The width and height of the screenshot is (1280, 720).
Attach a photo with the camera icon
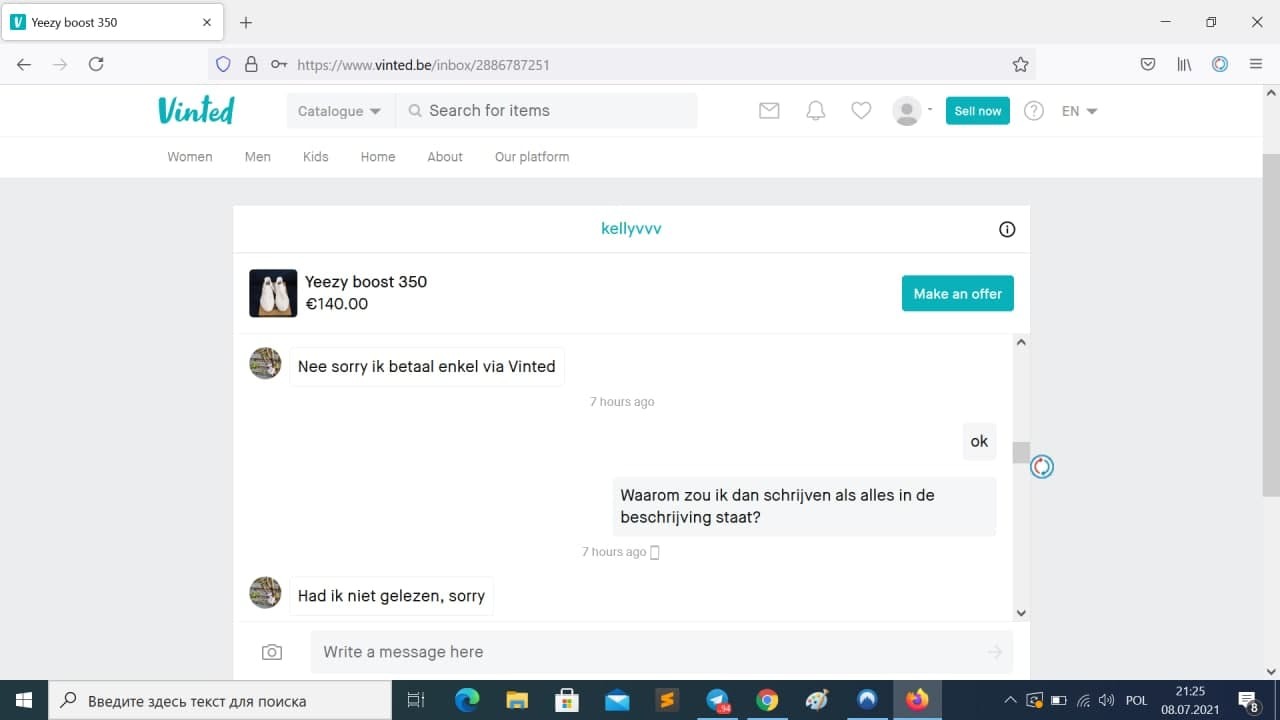pos(272,652)
